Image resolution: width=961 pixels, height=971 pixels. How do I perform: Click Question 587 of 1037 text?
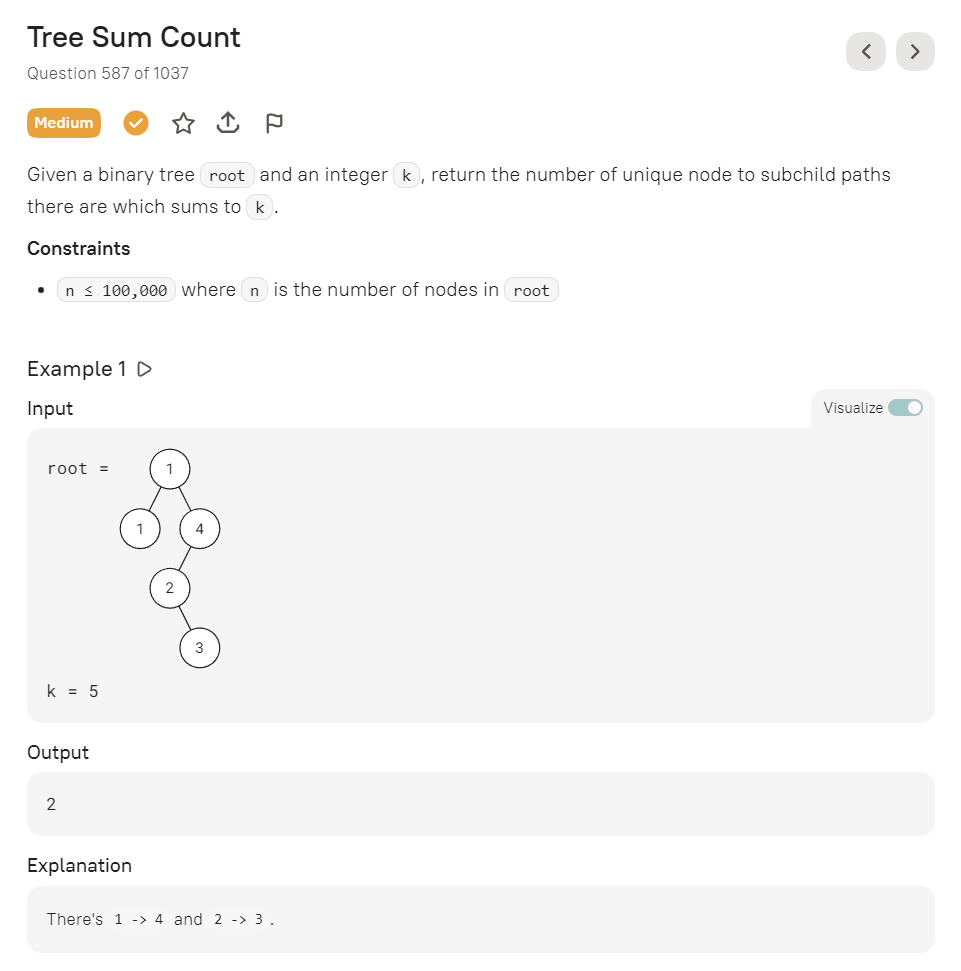pyautogui.click(x=108, y=73)
